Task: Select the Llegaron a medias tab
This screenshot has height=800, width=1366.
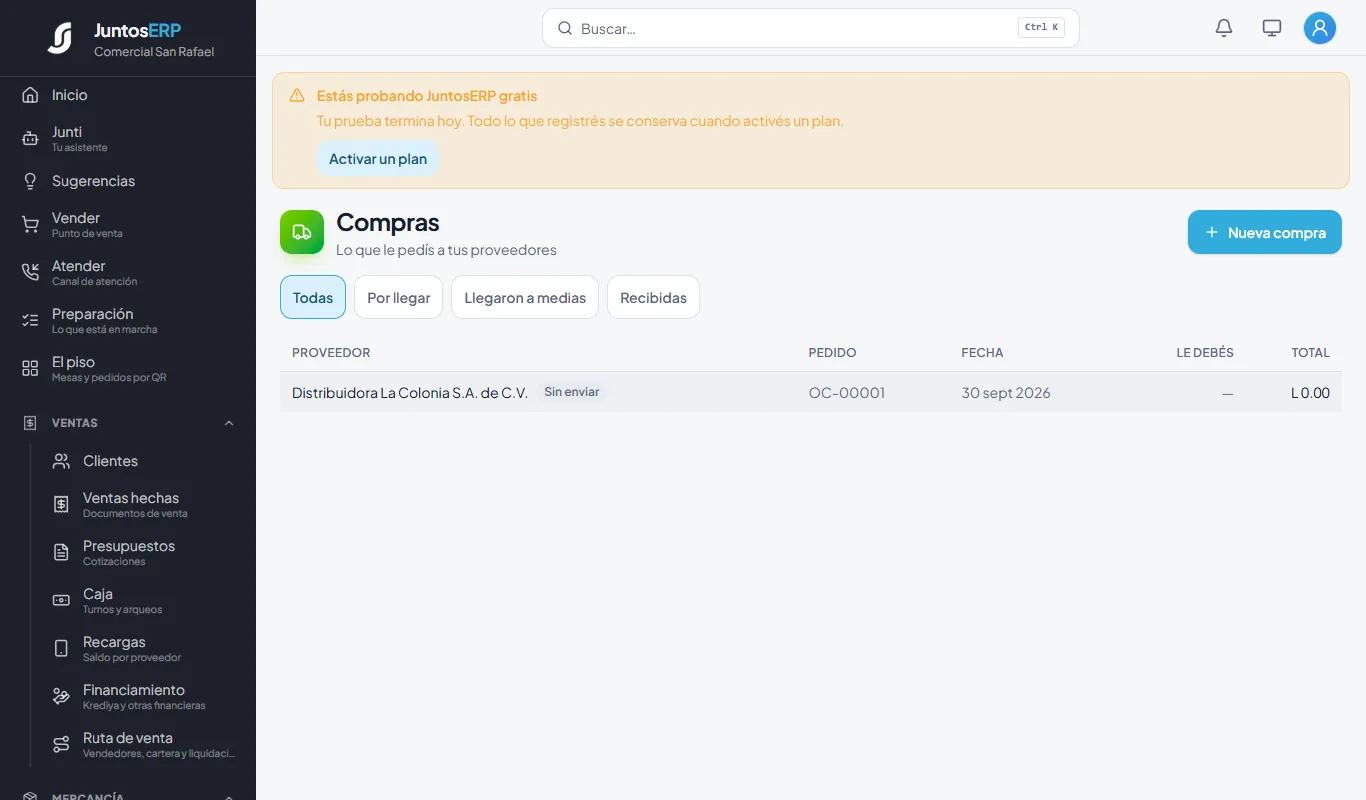Action: [x=525, y=298]
